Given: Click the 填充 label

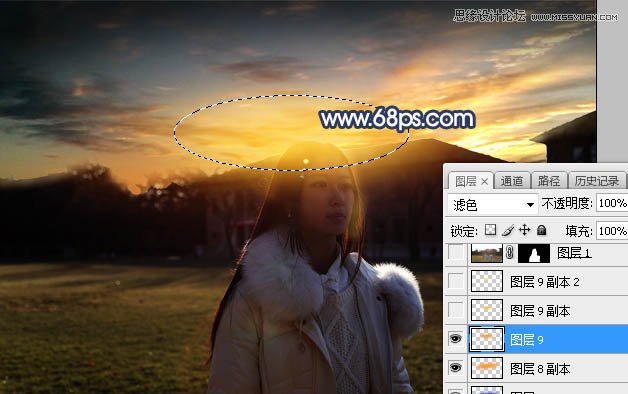Looking at the screenshot, I should pyautogui.click(x=579, y=231).
